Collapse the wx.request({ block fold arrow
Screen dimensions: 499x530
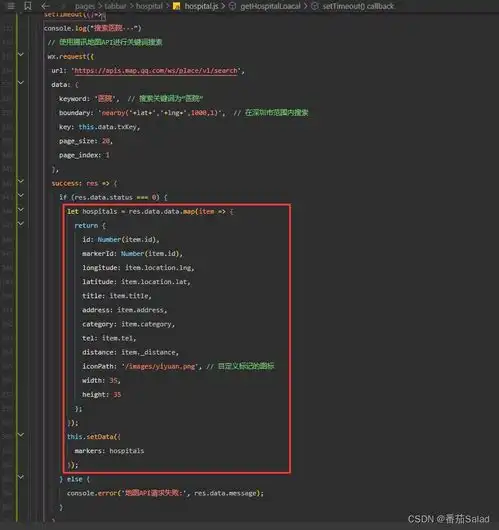coord(21,55)
